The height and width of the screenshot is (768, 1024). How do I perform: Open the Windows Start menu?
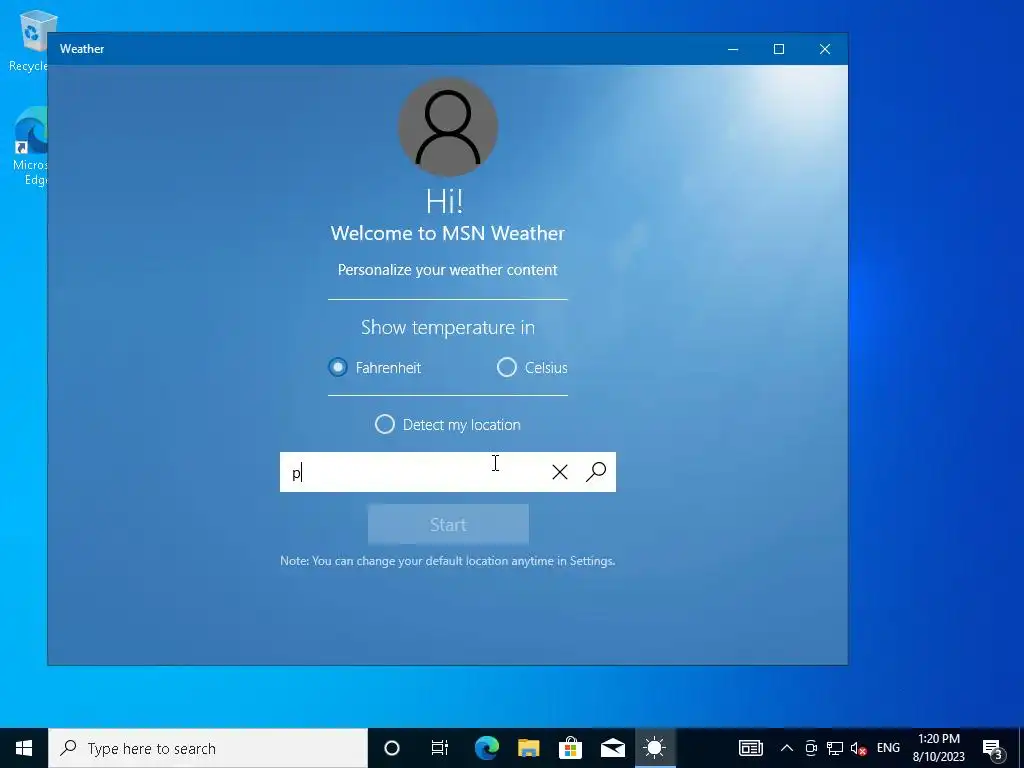24,748
